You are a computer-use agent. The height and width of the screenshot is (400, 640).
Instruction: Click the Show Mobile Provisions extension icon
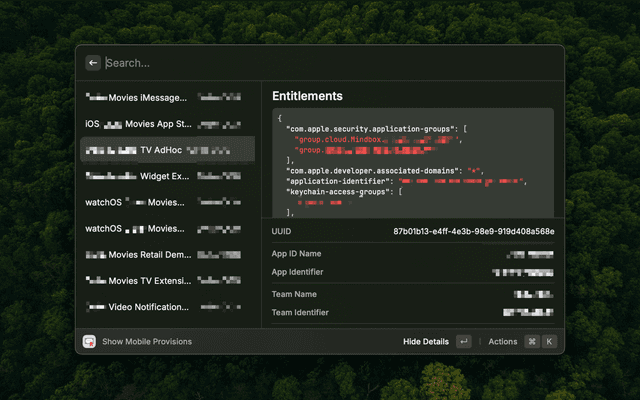pyautogui.click(x=90, y=341)
